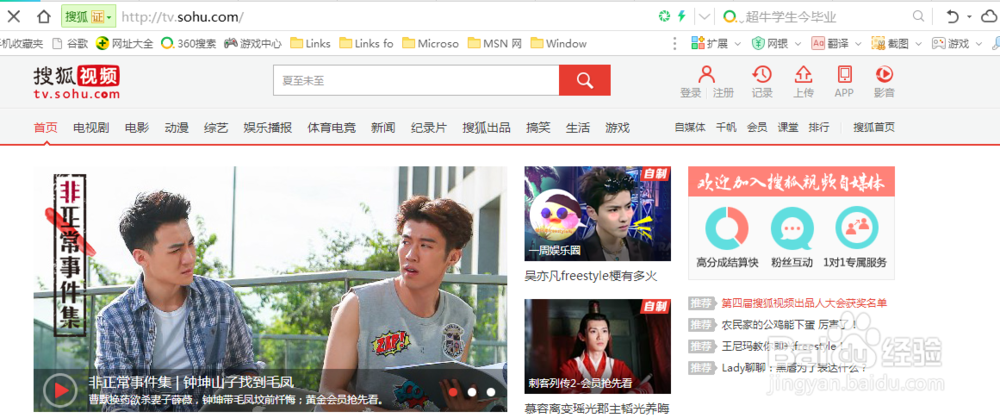
Task: Open 网址大全 bookmark
Action: [x=124, y=43]
